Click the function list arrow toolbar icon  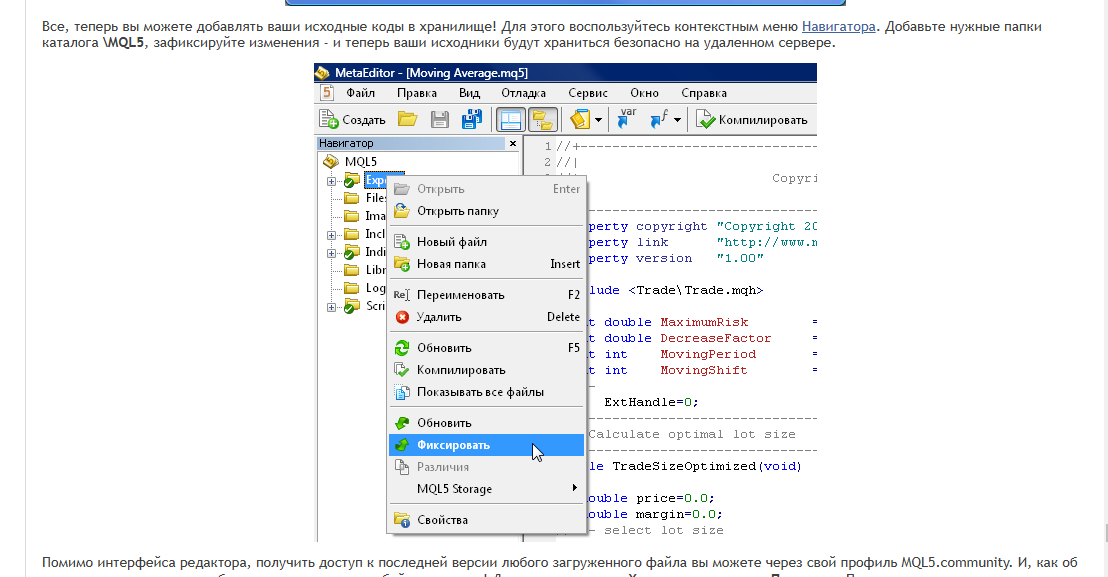point(659,119)
